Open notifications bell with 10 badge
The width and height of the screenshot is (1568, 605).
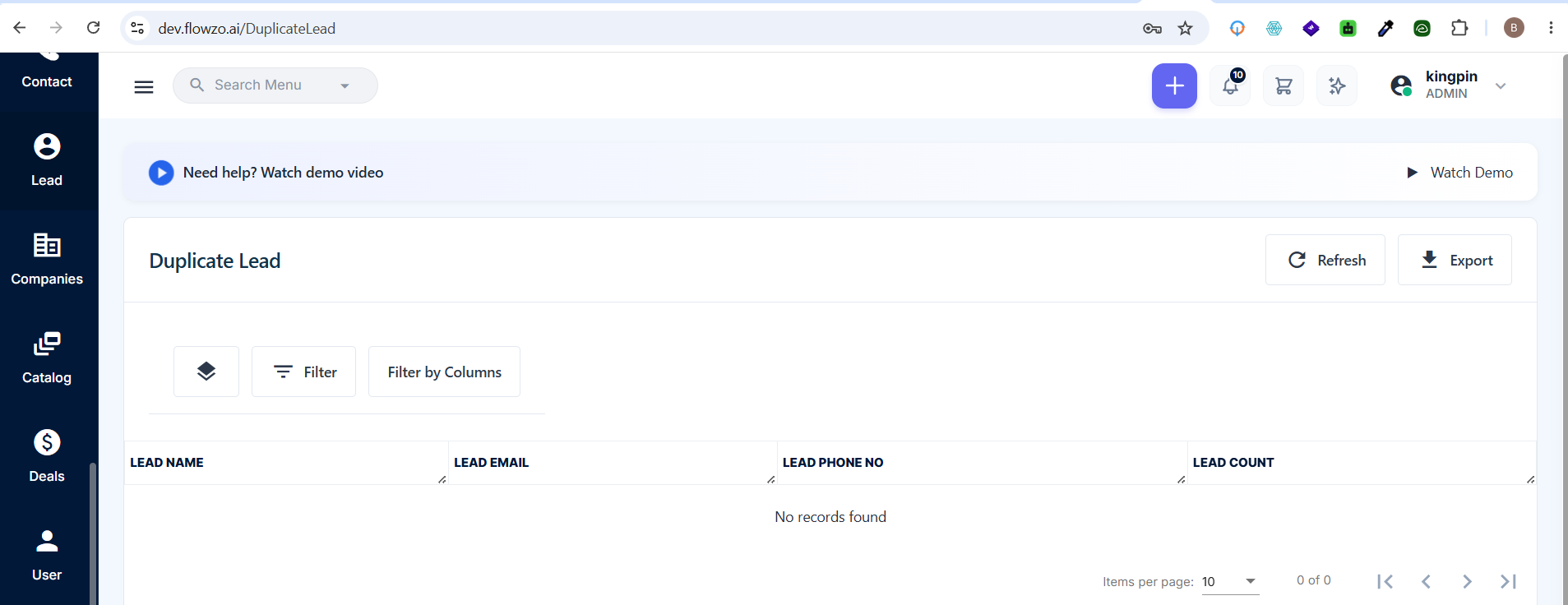coord(1231,85)
